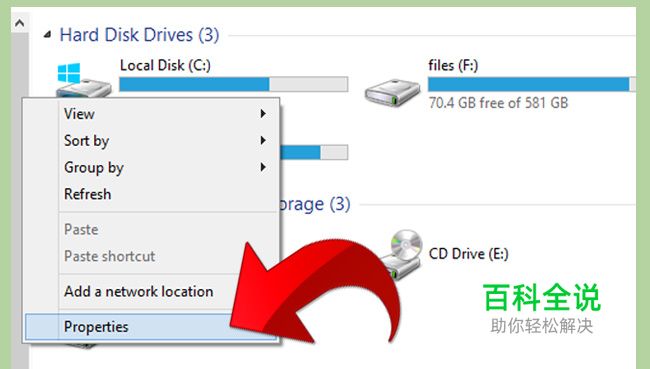Click the CD Drive (E:) label
Screen dimensions: 650x369
pyautogui.click(x=468, y=254)
